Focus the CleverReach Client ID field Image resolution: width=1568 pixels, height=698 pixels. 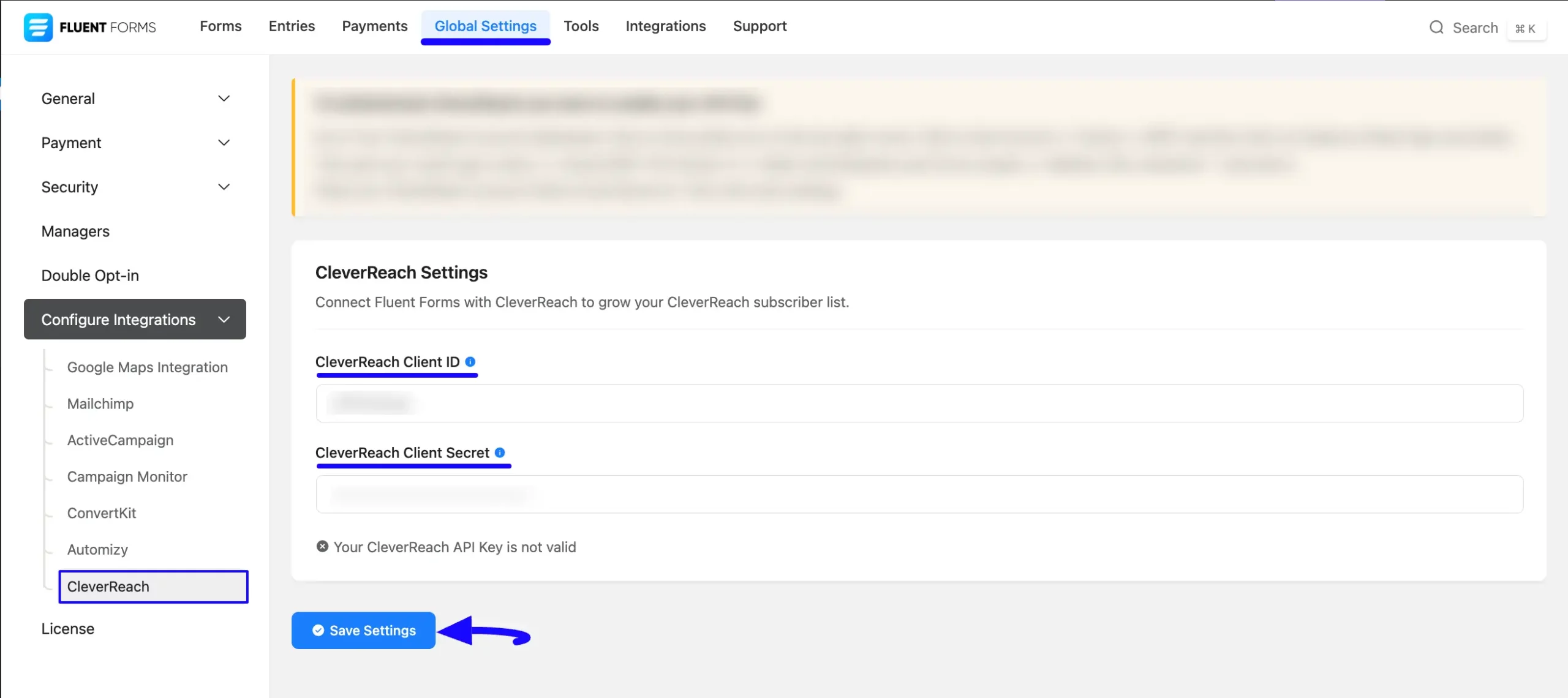pyautogui.click(x=919, y=403)
